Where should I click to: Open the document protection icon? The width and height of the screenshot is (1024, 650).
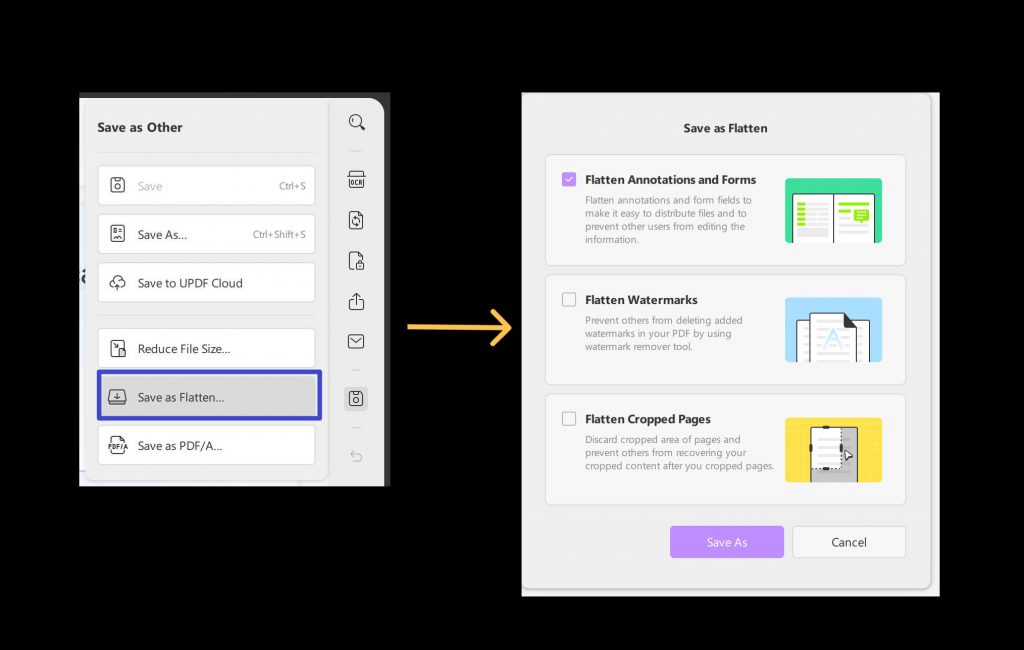point(356,260)
